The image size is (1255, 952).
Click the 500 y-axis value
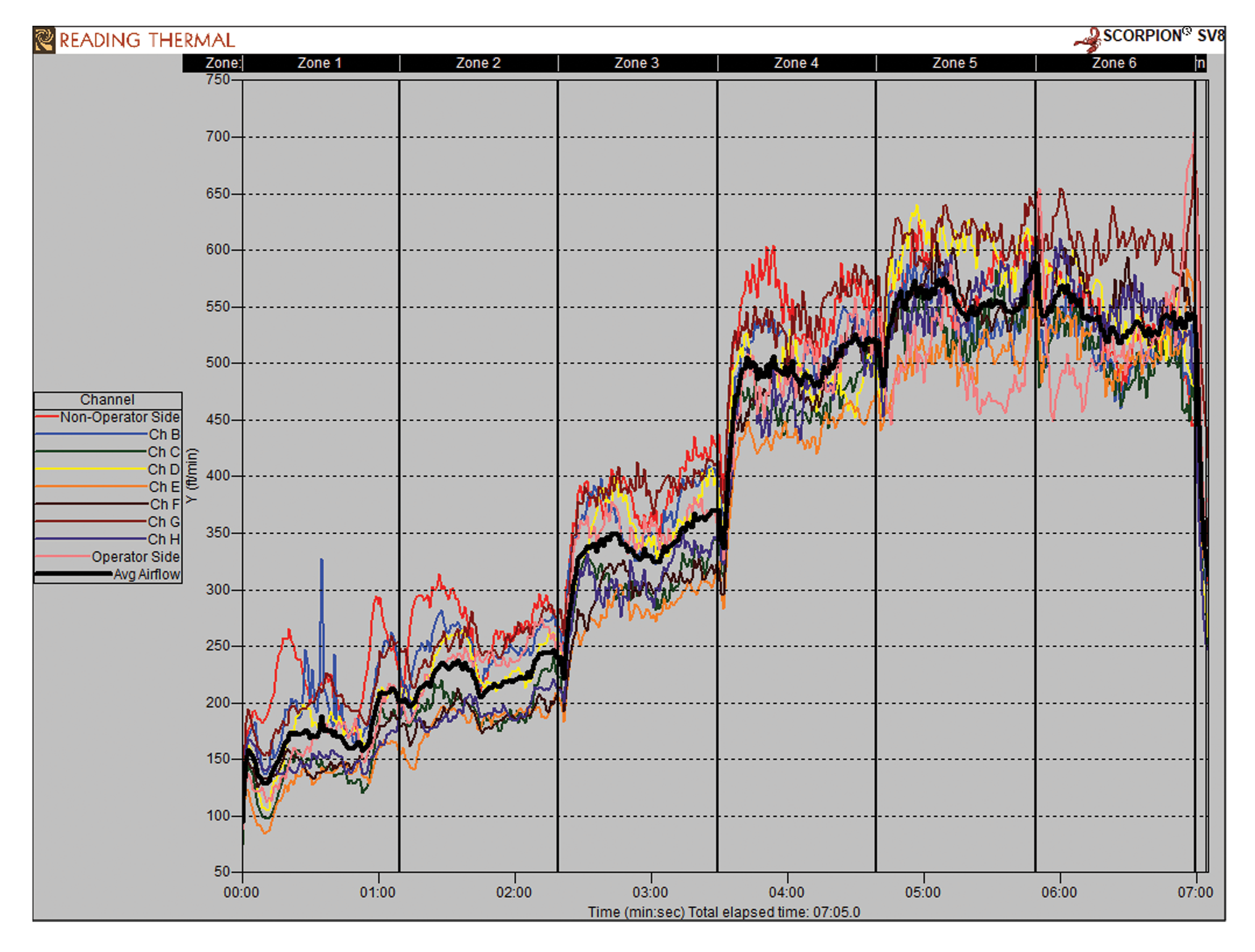tap(218, 362)
